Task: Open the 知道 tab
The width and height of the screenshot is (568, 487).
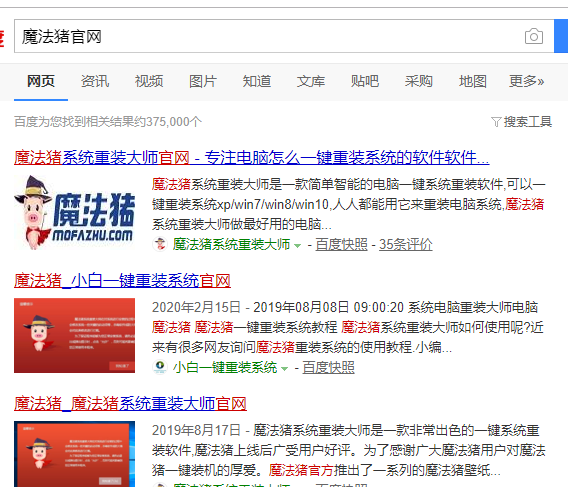Action: [256, 81]
